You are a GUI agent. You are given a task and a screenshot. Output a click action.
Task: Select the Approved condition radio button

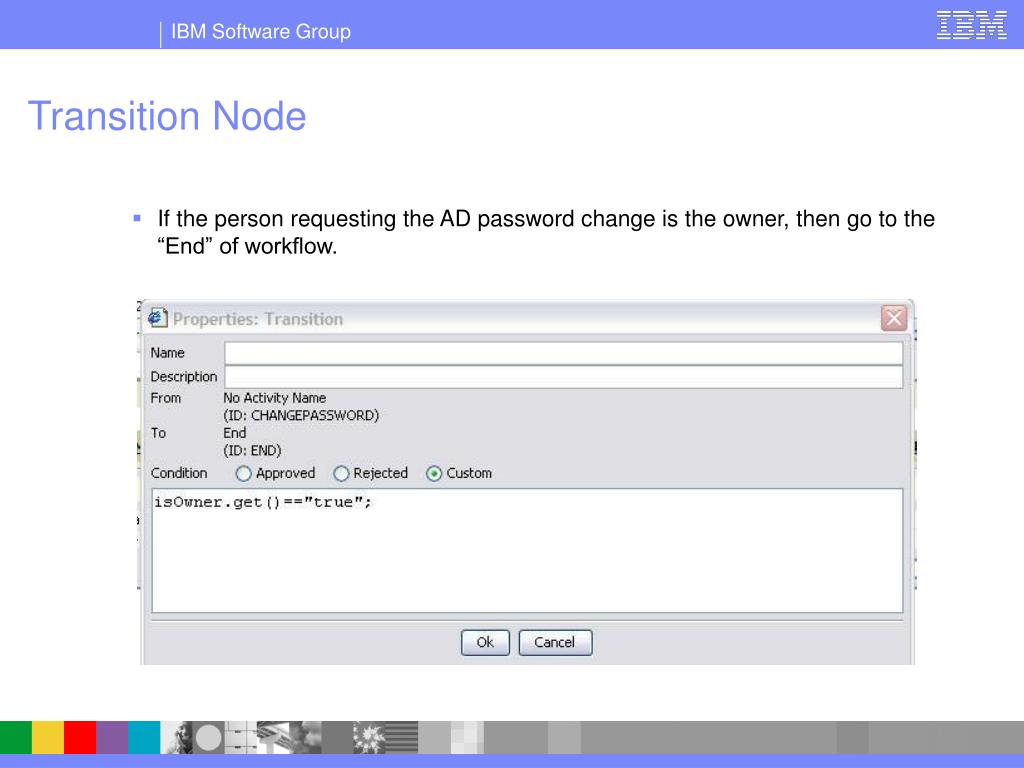pyautogui.click(x=244, y=473)
